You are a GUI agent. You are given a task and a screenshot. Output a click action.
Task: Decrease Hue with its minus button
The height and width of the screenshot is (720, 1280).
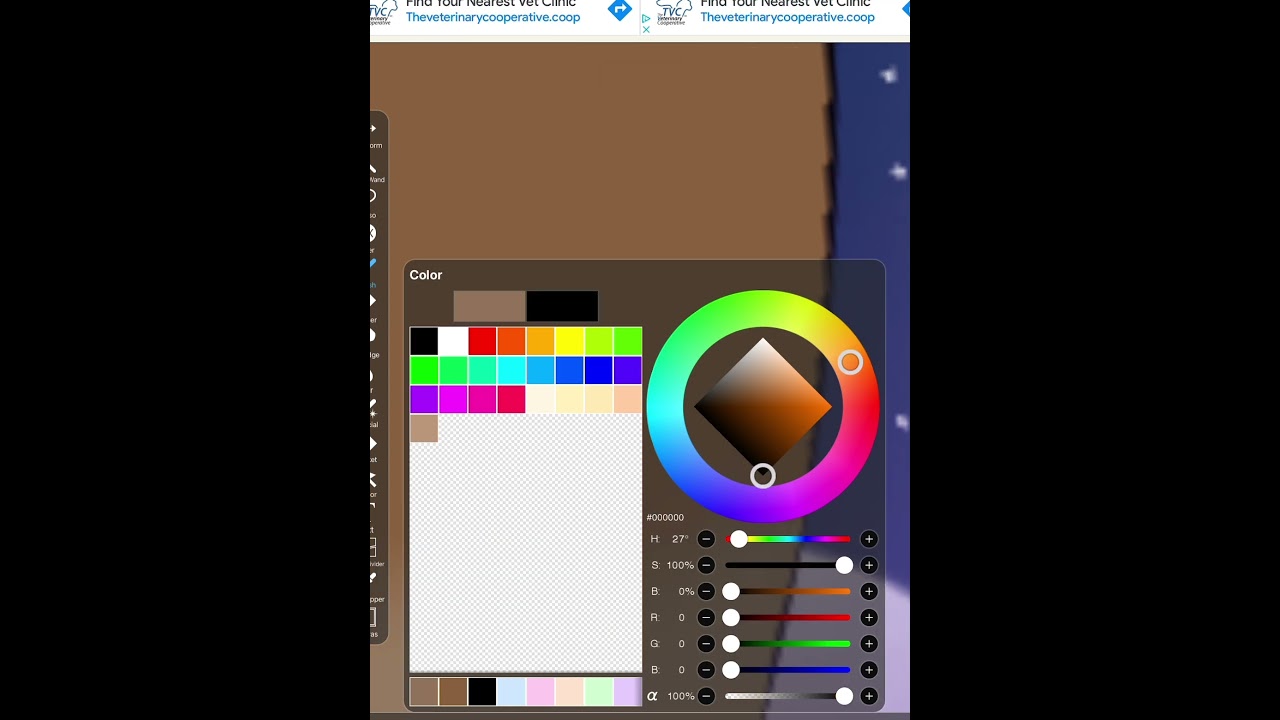[x=706, y=539]
